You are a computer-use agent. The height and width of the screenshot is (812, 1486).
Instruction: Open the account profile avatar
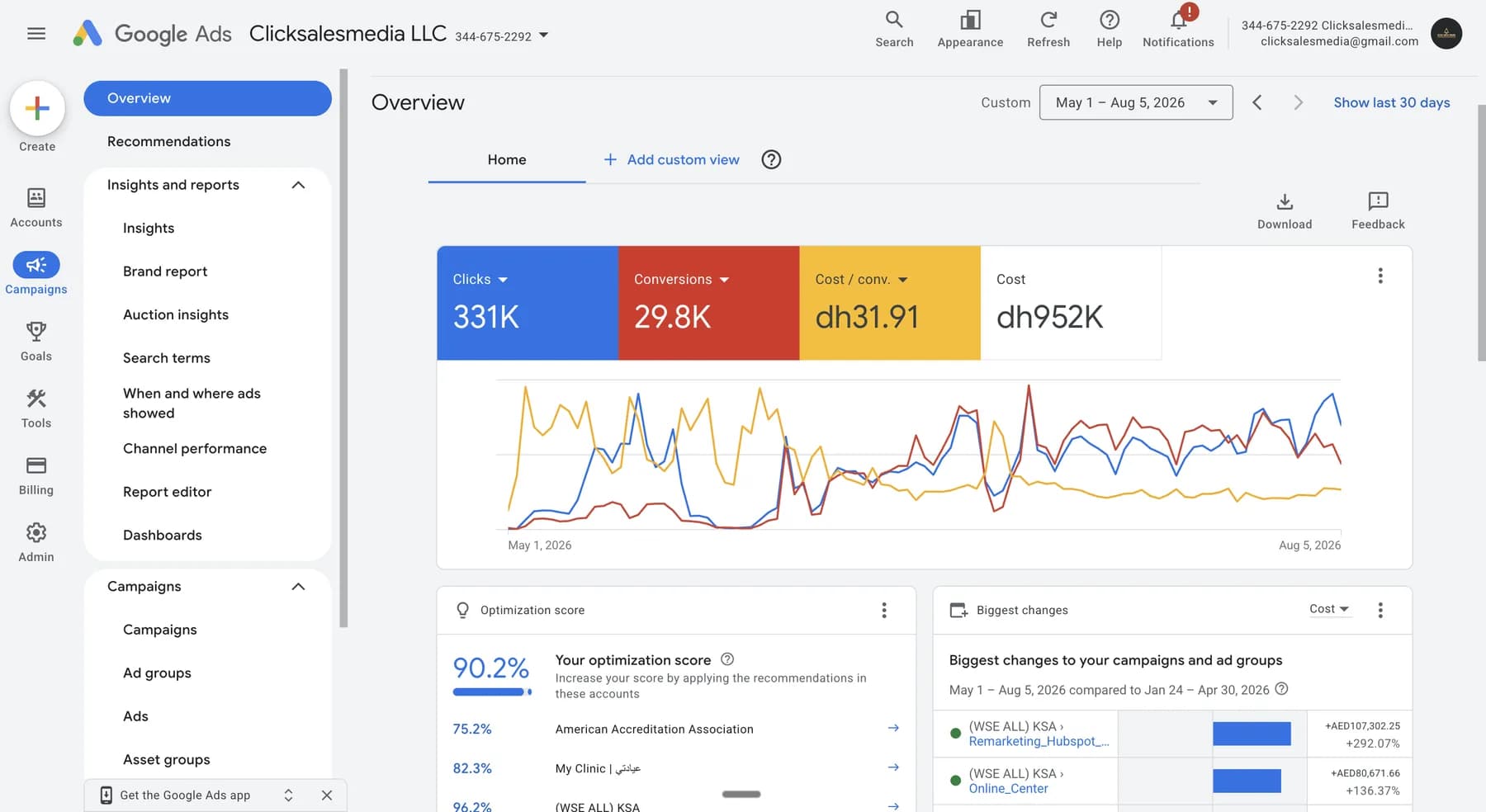click(x=1446, y=34)
